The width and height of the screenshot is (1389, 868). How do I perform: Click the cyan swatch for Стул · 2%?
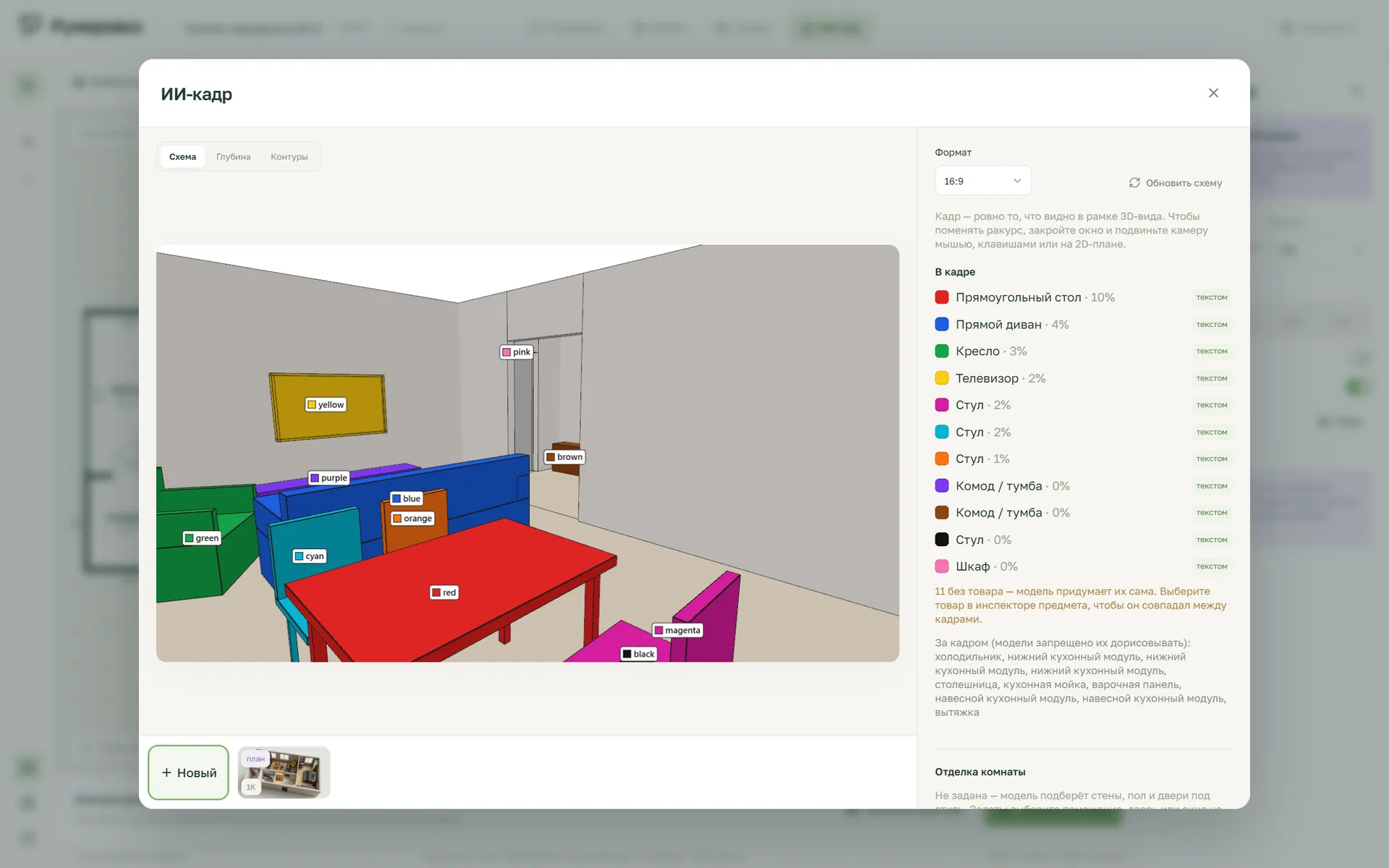(x=941, y=432)
